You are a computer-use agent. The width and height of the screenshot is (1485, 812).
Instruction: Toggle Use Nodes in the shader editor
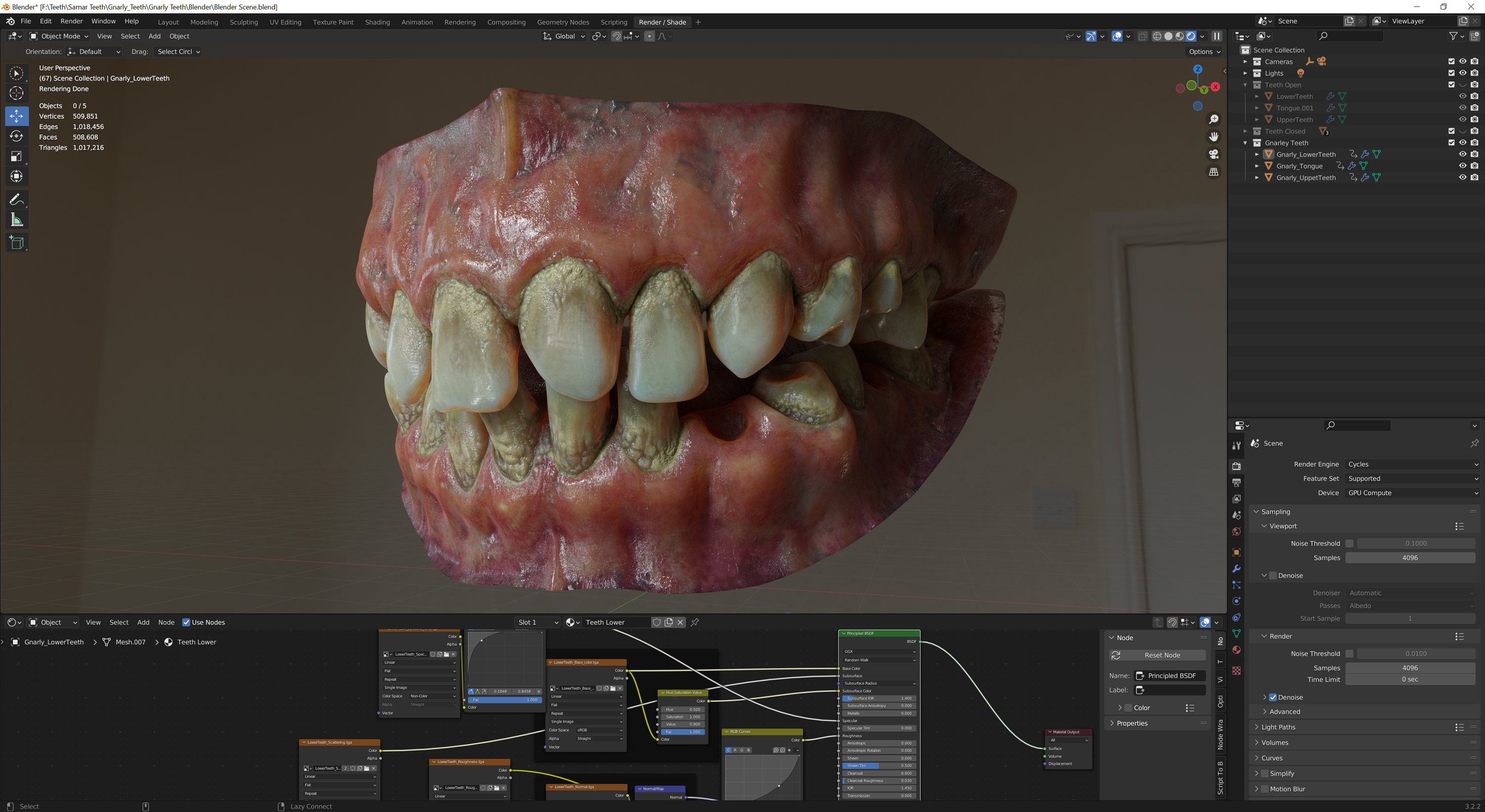point(186,622)
